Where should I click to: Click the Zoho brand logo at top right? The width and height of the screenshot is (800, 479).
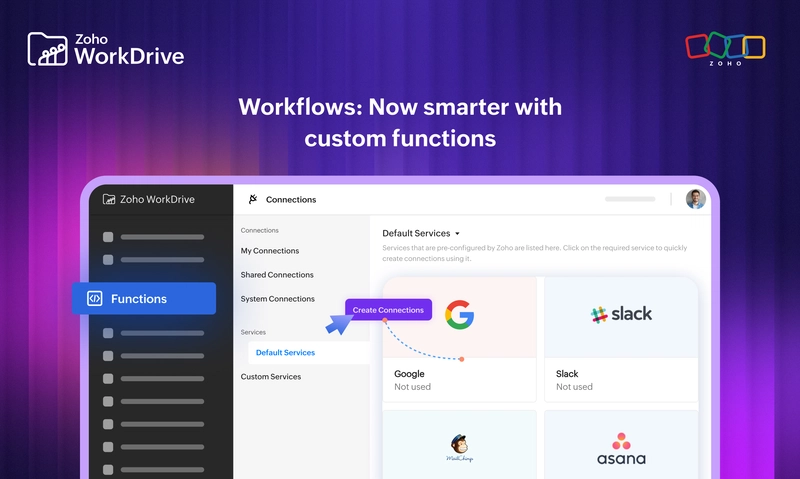(725, 50)
